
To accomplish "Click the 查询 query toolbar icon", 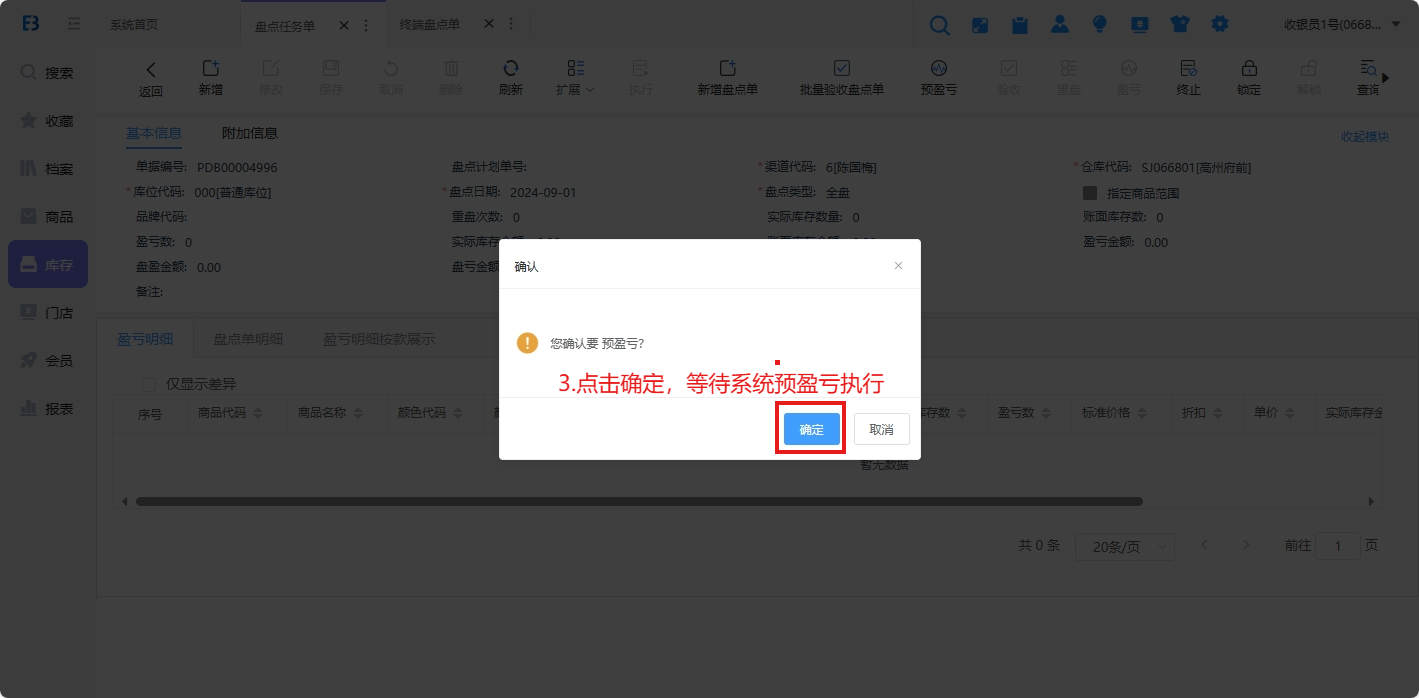I will (x=1367, y=68).
